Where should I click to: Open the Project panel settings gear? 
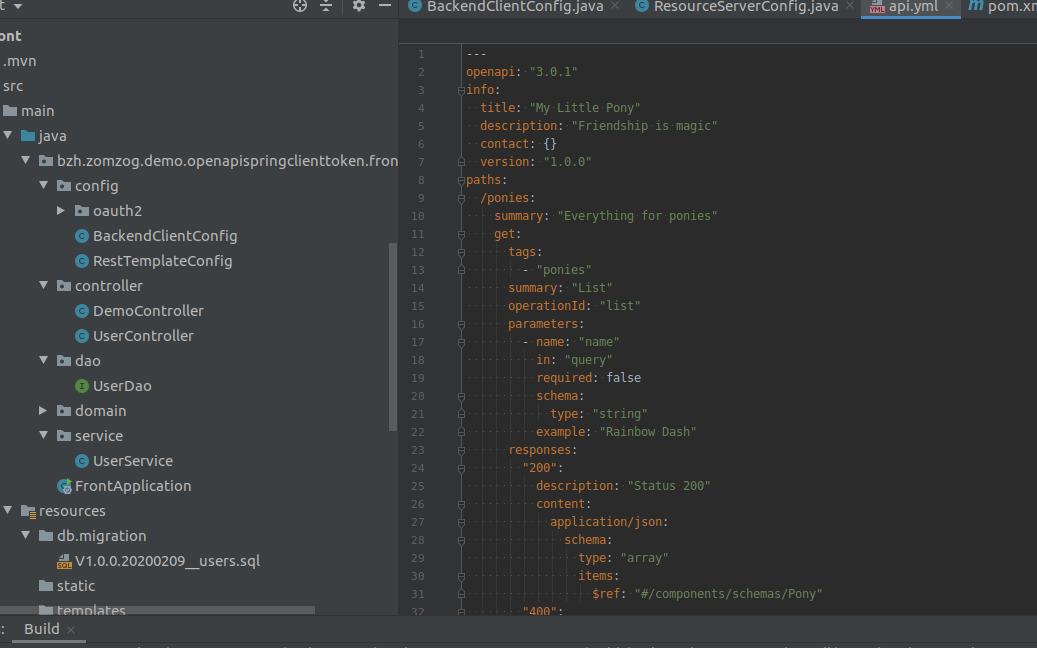coord(358,6)
